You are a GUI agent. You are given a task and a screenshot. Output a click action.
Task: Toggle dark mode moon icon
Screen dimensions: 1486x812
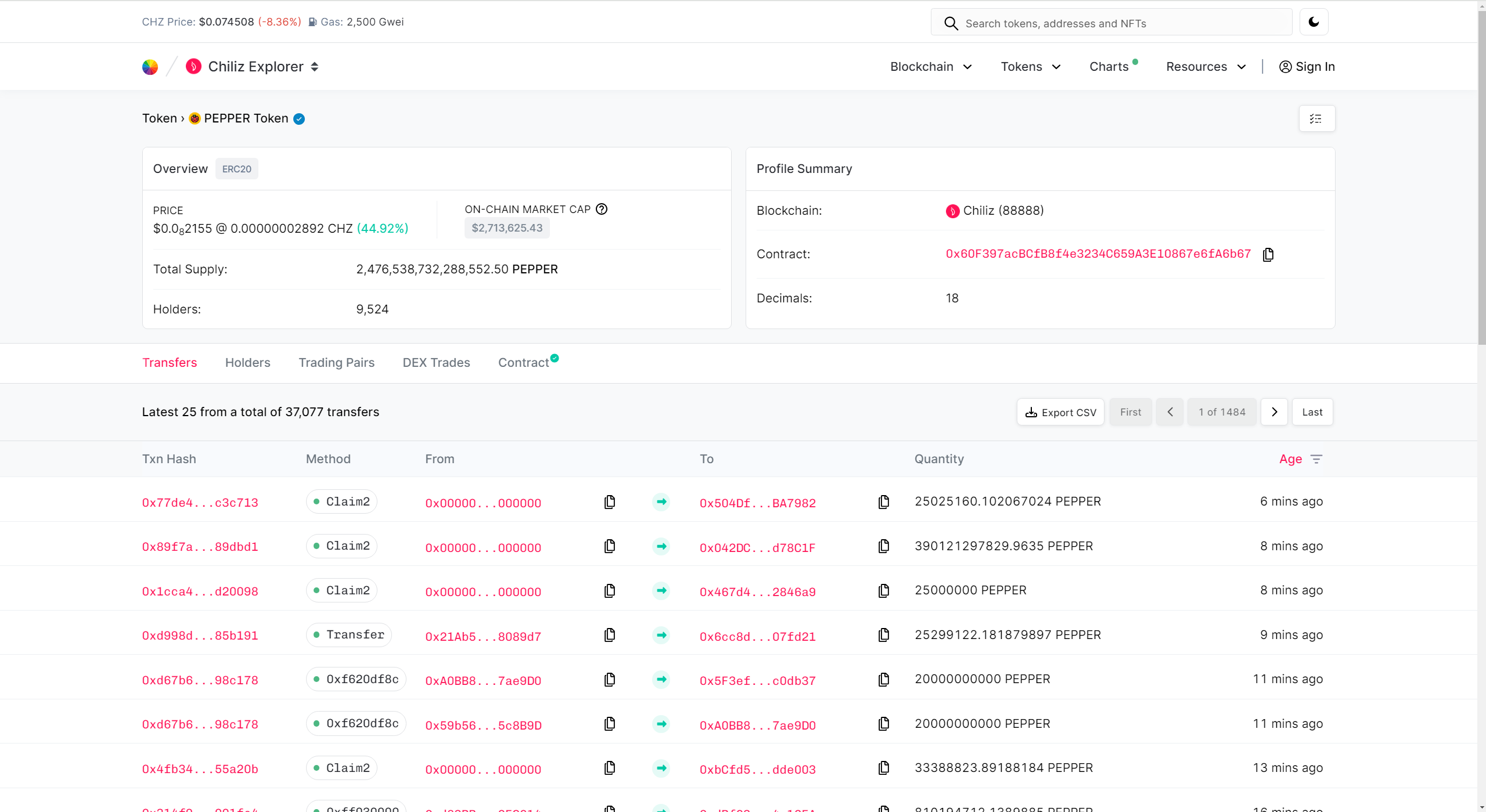point(1314,22)
